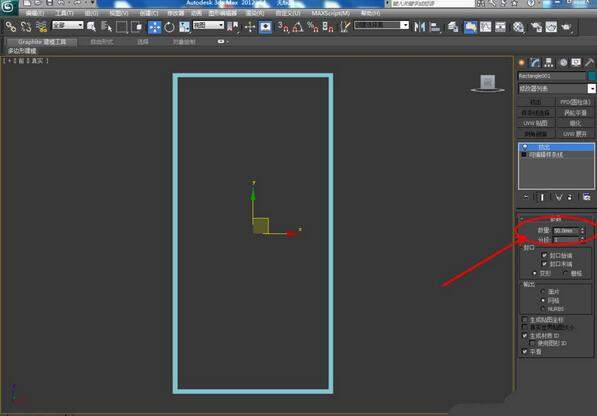597x416 pixels.
Task: Open the modifier list dropdown arrow
Action: [x=591, y=89]
